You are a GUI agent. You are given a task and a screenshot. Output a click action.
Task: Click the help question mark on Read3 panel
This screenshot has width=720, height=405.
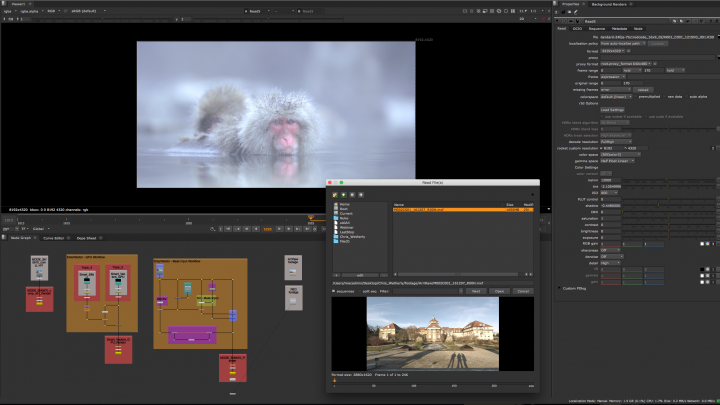[710, 21]
